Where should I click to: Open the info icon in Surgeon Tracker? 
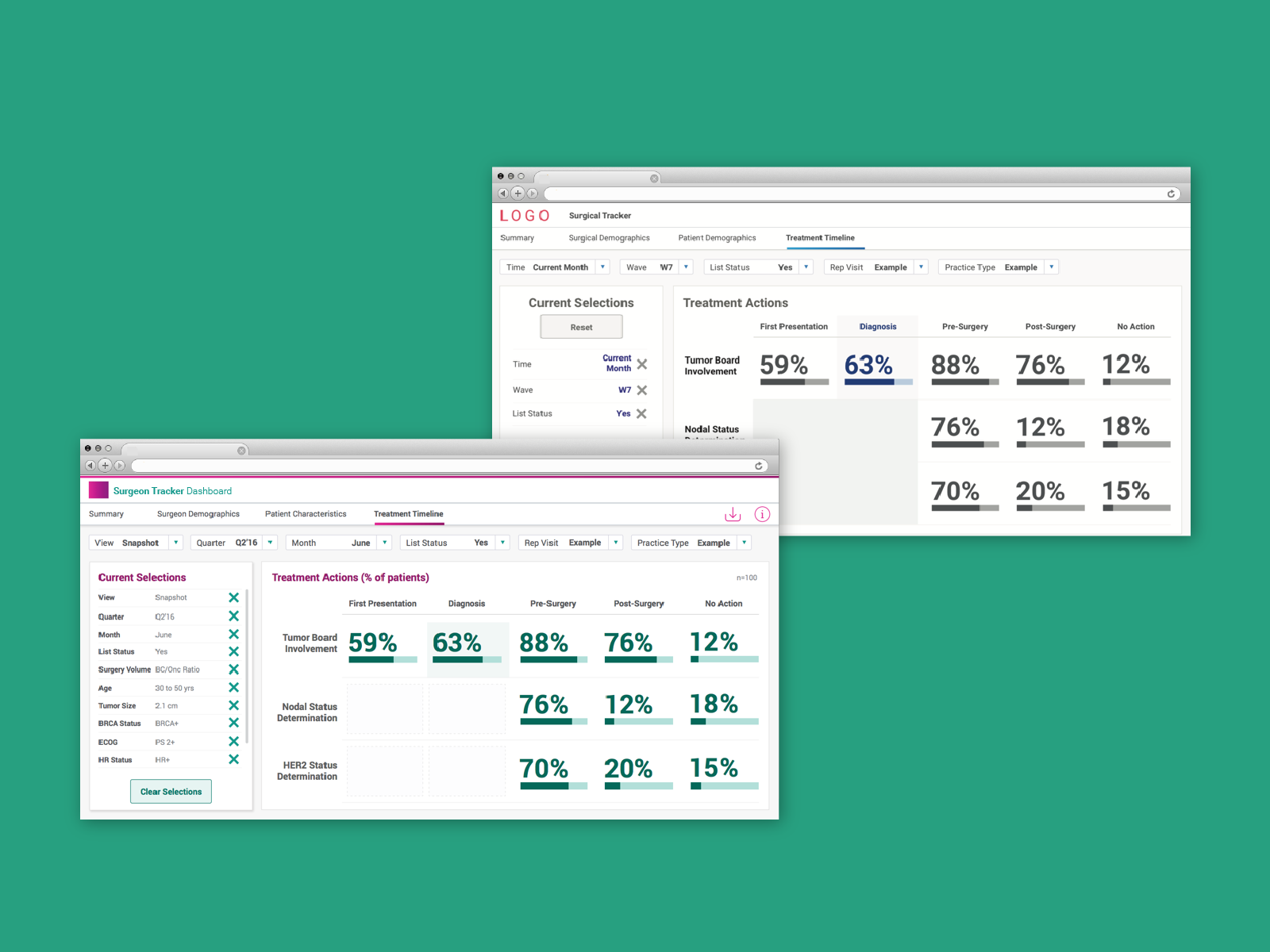[x=762, y=514]
